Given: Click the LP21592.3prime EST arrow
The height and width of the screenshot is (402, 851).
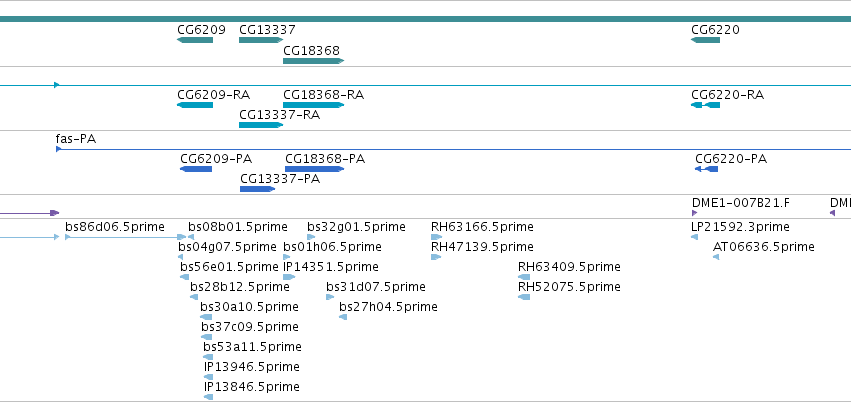Looking at the screenshot, I should point(694,237).
